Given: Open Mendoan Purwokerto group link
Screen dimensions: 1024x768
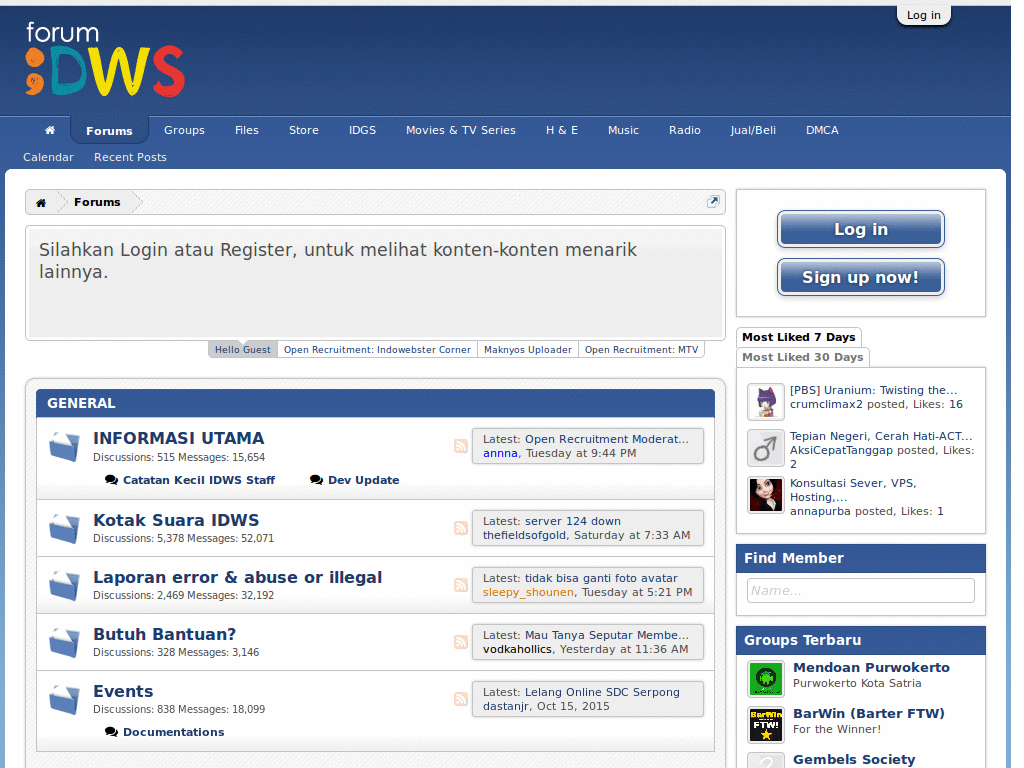Looking at the screenshot, I should pos(871,667).
